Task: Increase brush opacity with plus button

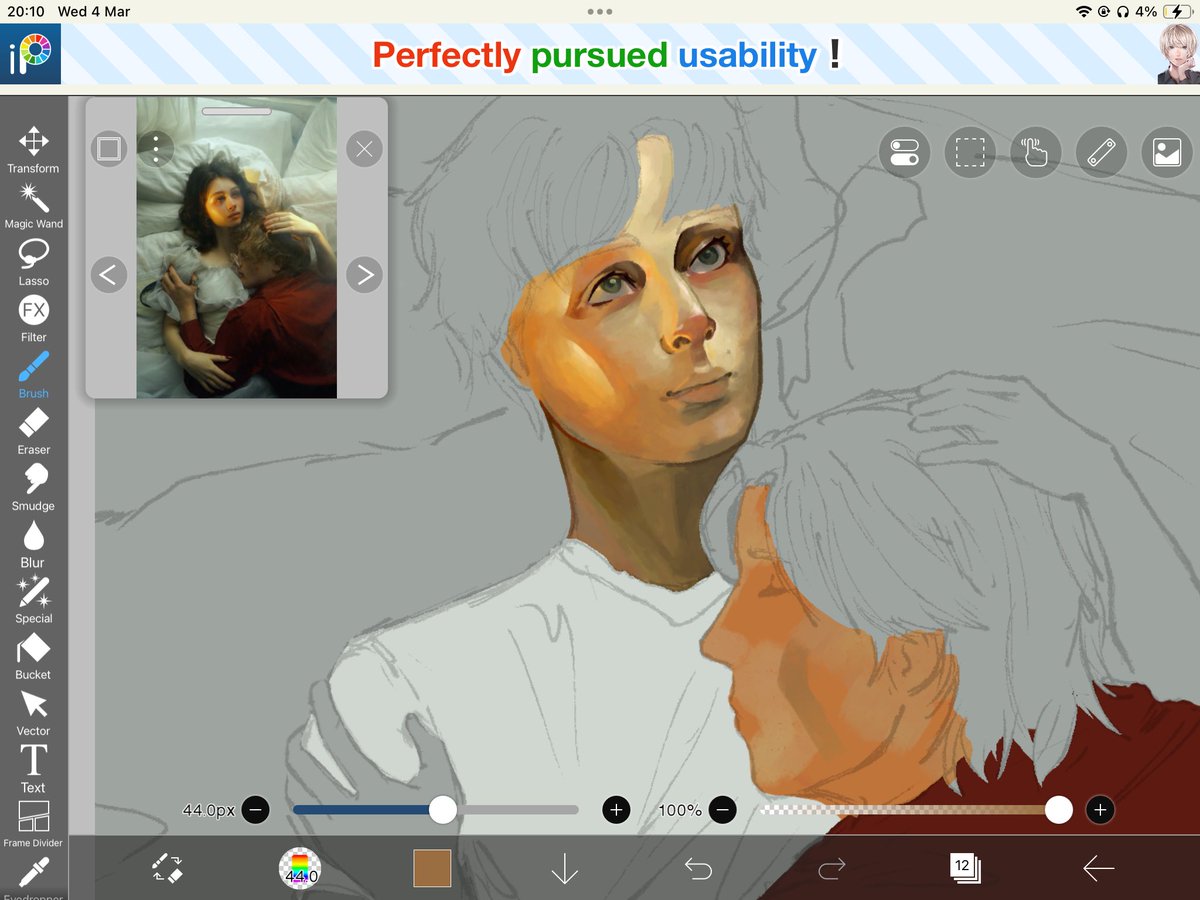Action: tap(1100, 810)
